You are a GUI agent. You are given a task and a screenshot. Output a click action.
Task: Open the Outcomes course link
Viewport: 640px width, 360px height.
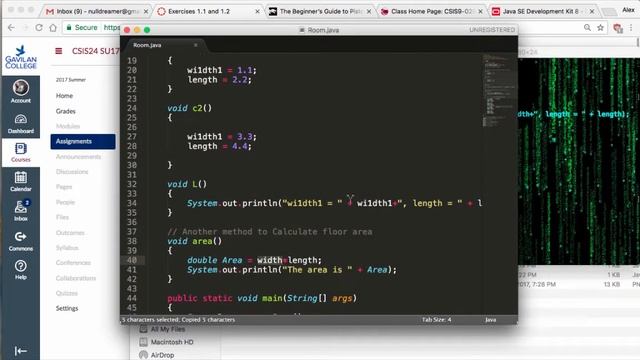[70, 233]
